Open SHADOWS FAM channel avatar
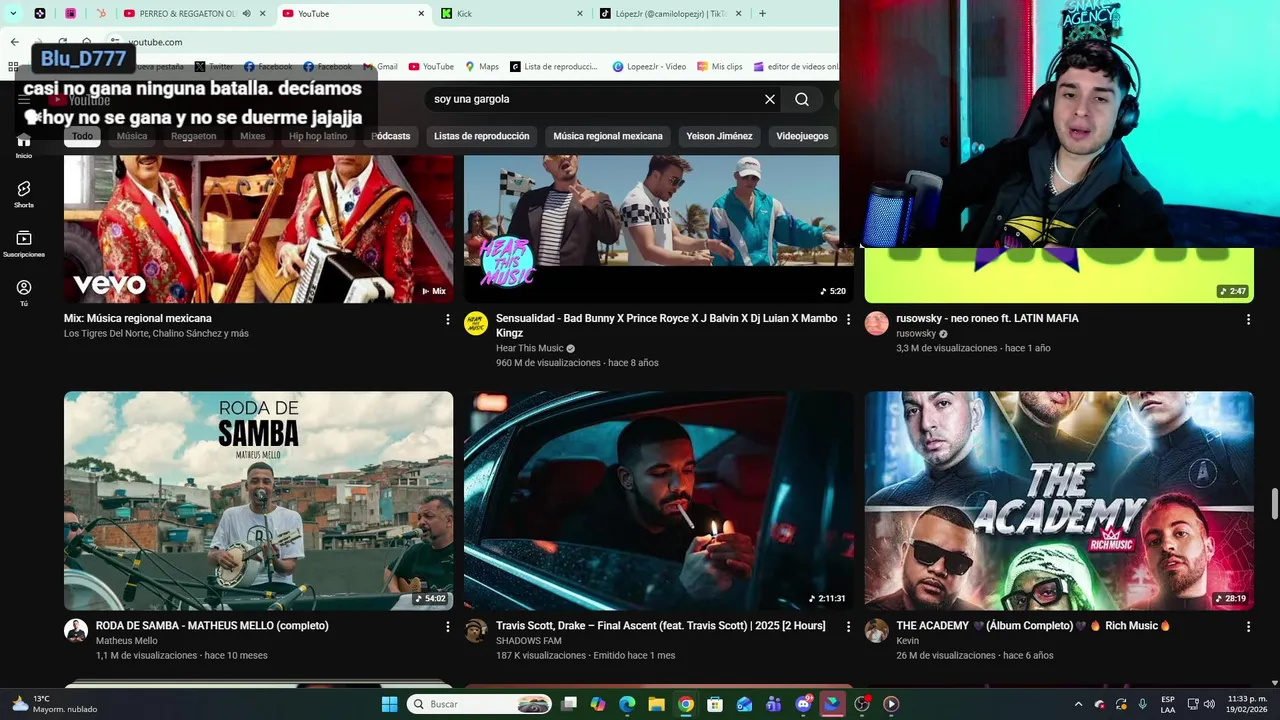 [476, 630]
